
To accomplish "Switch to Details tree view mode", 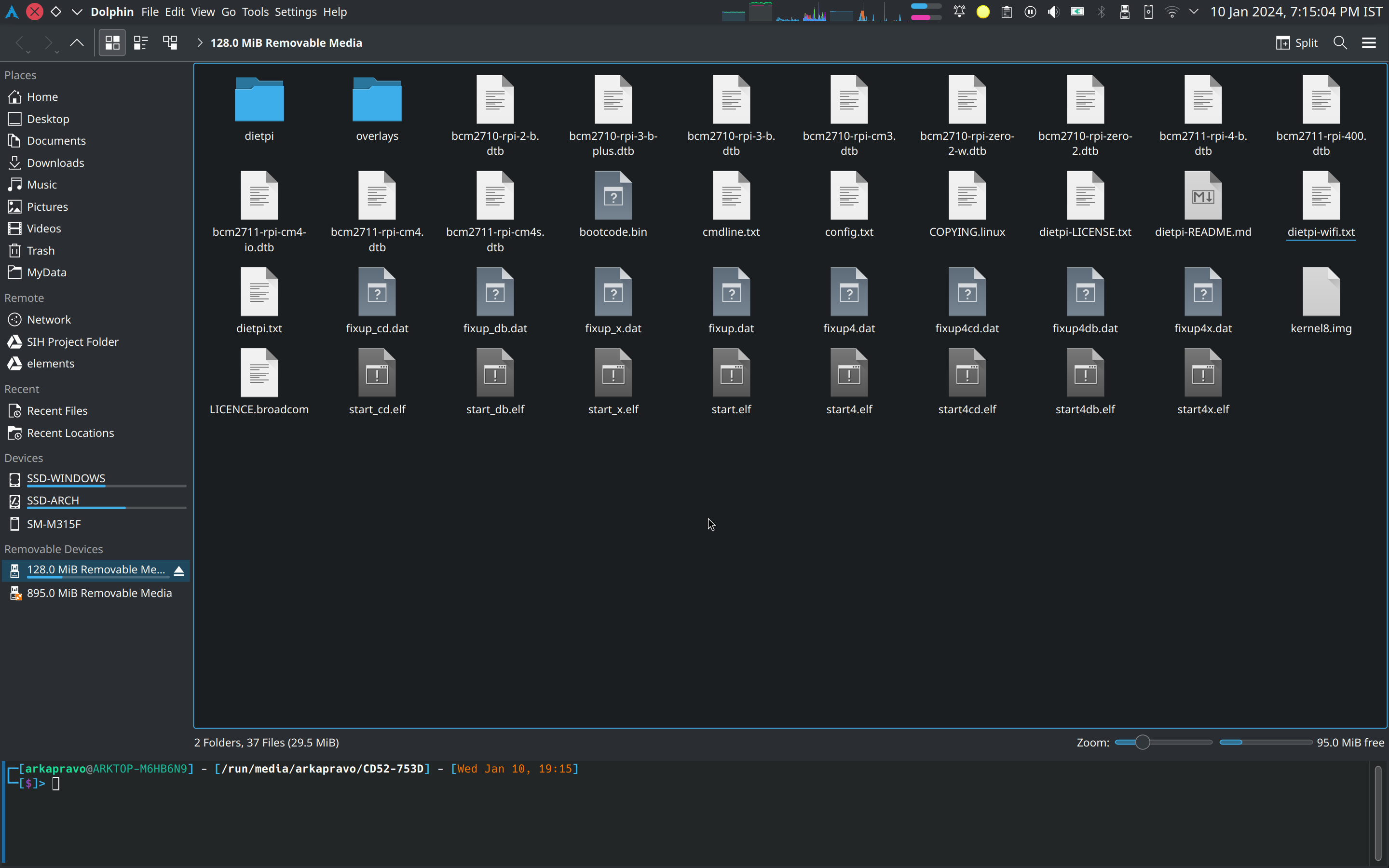I will (x=170, y=43).
